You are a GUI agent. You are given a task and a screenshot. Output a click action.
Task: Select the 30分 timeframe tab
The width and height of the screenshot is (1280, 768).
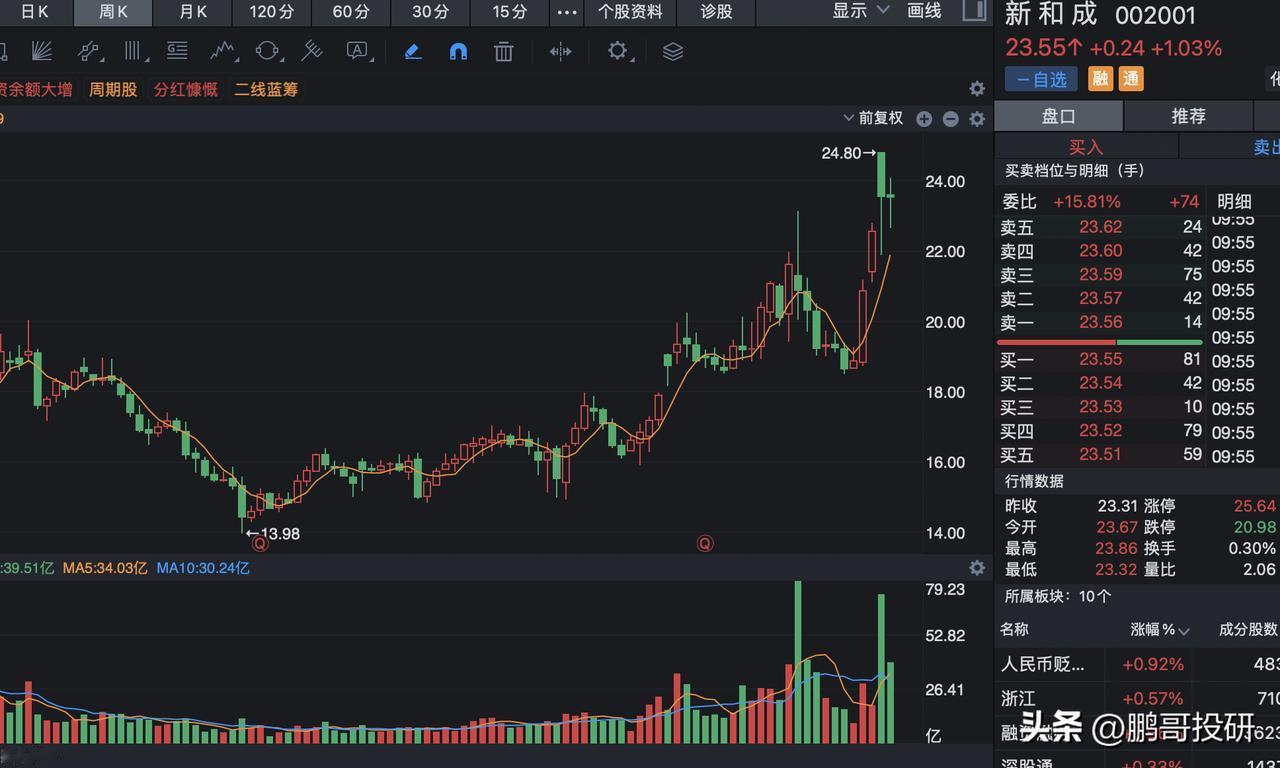coord(430,12)
